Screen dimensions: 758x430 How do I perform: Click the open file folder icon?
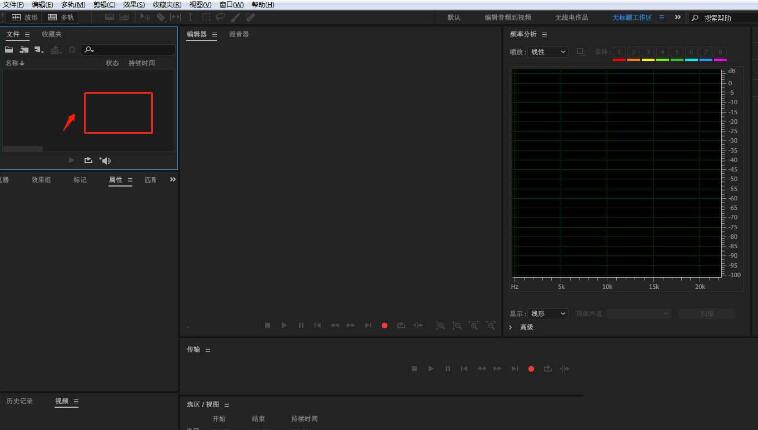coord(9,50)
